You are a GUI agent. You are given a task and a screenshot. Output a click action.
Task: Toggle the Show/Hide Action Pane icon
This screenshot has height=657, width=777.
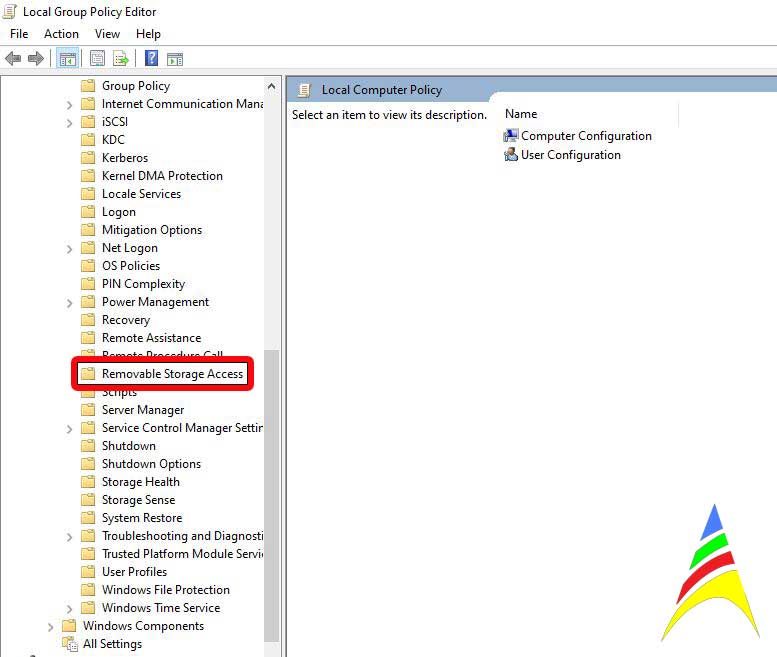point(175,59)
